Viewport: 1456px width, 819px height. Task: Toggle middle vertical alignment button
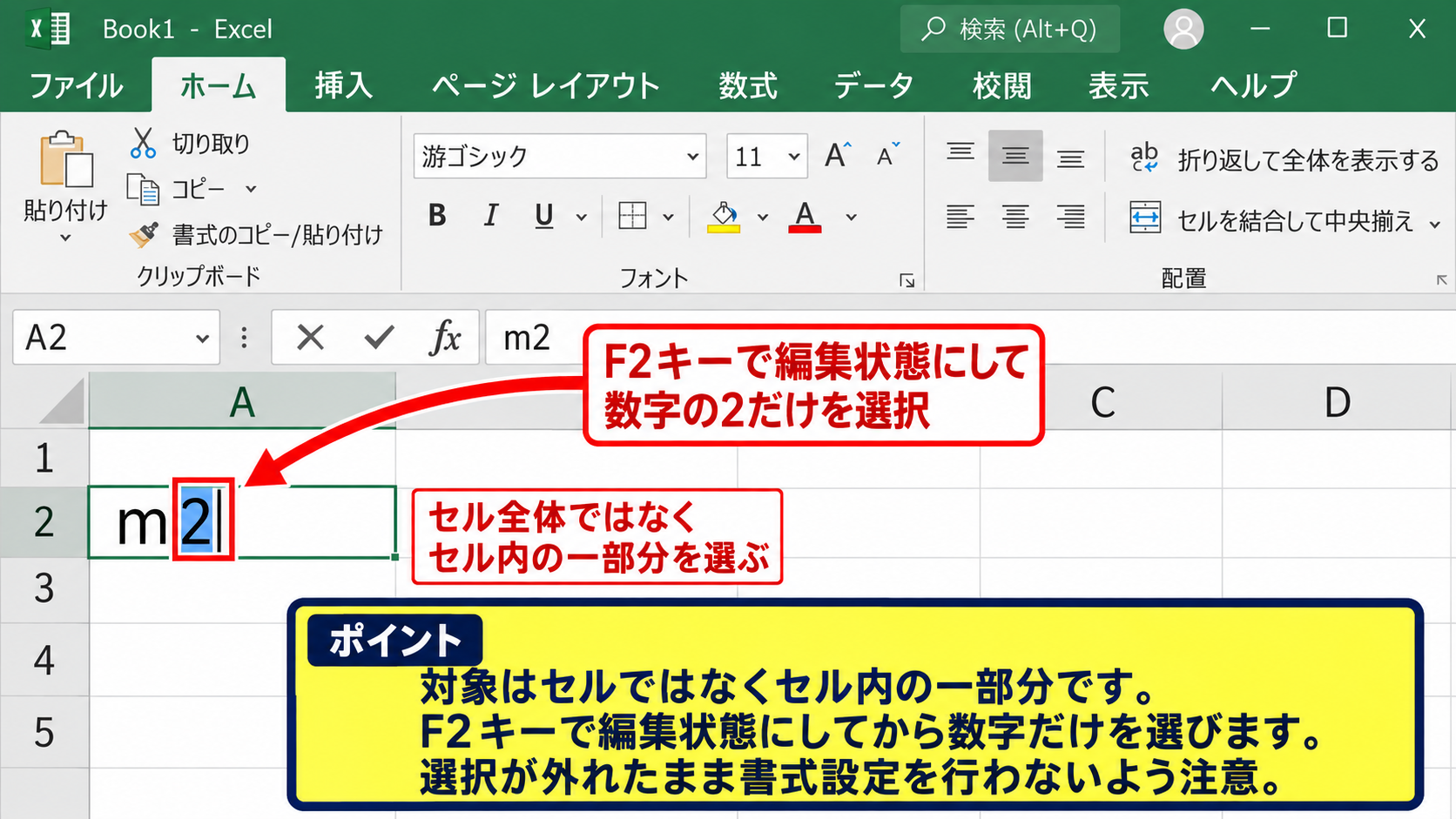pyautogui.click(x=1015, y=156)
